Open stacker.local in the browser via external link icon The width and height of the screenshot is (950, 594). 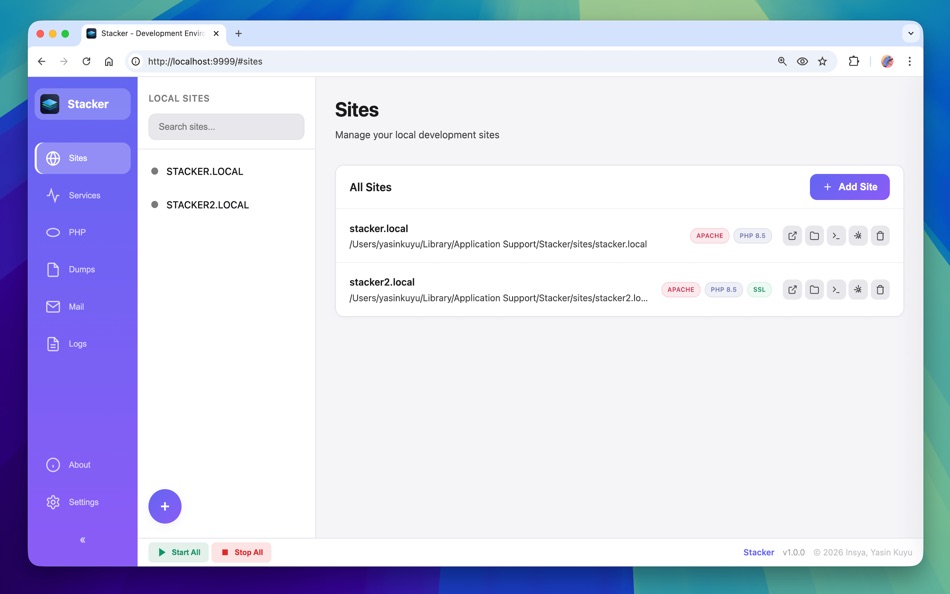click(x=792, y=235)
